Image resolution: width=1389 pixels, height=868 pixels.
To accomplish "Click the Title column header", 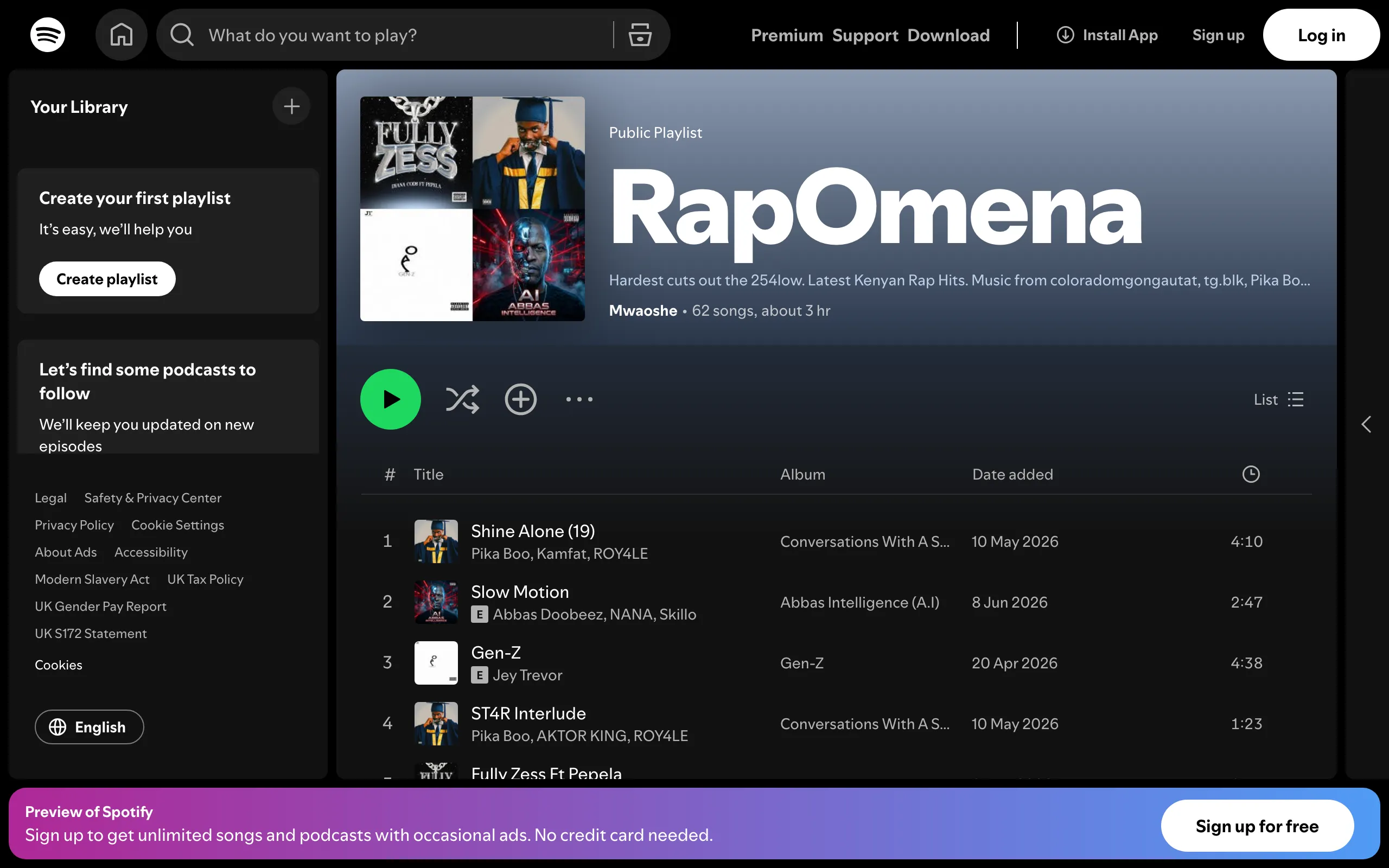I will (428, 474).
